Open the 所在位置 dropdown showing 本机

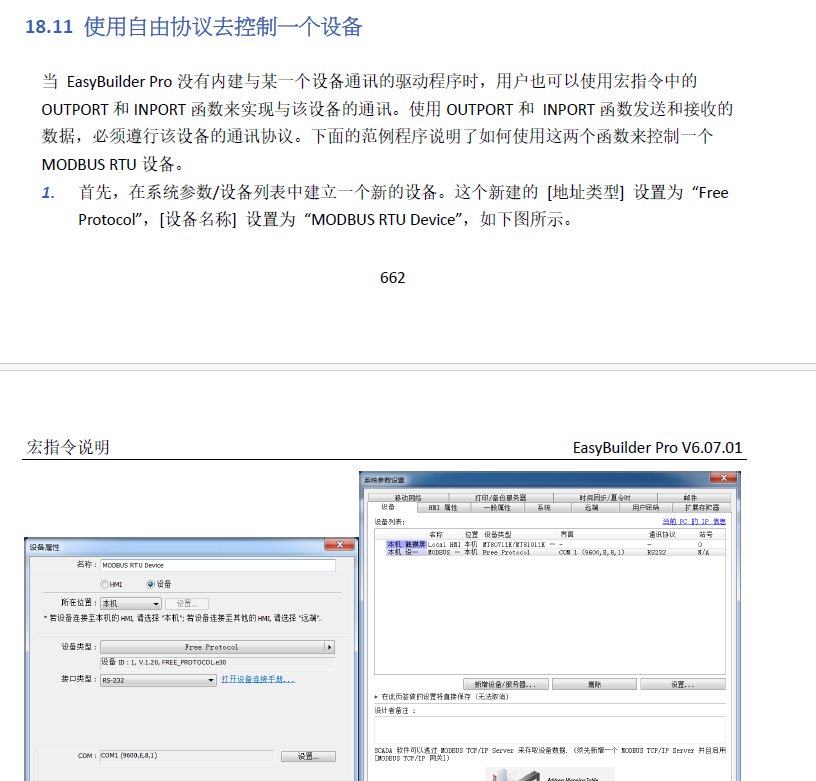(x=130, y=604)
